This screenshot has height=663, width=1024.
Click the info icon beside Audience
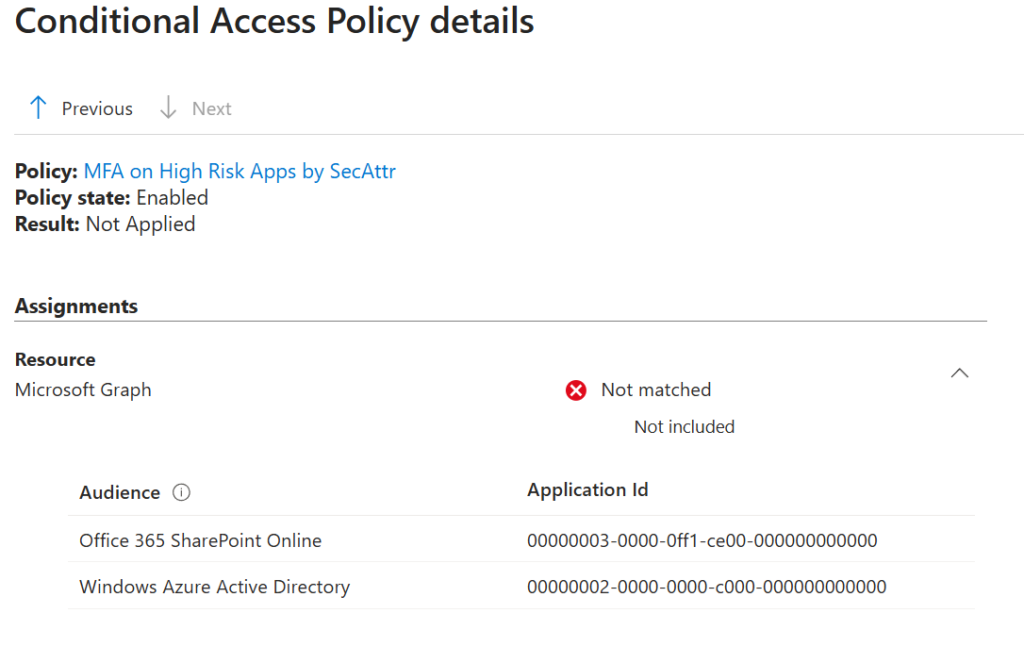click(181, 492)
